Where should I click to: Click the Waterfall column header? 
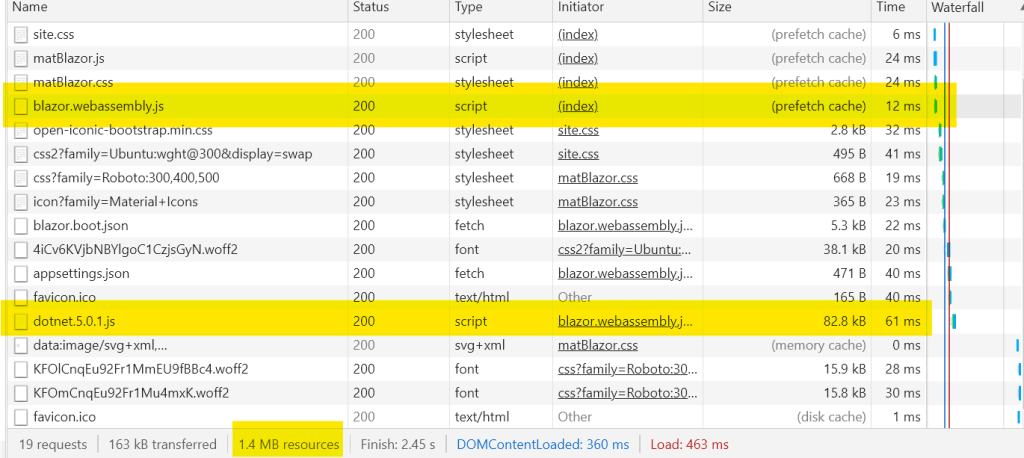tap(958, 8)
